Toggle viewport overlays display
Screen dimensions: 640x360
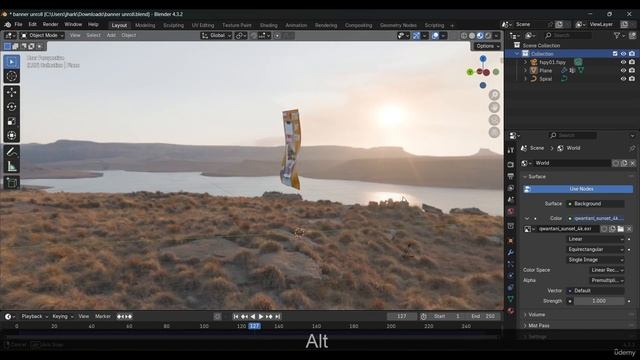(435, 36)
